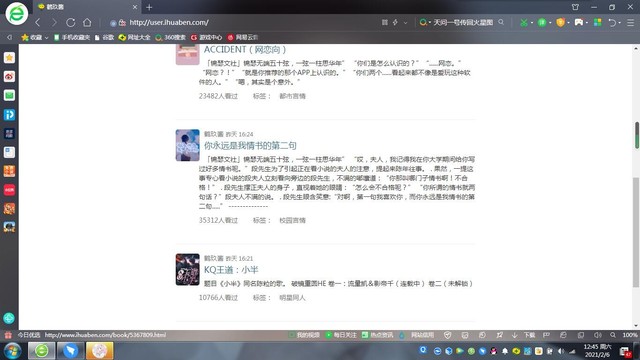640x360 pixels.
Task: Click the 明星同人 tag link
Action: point(292,298)
